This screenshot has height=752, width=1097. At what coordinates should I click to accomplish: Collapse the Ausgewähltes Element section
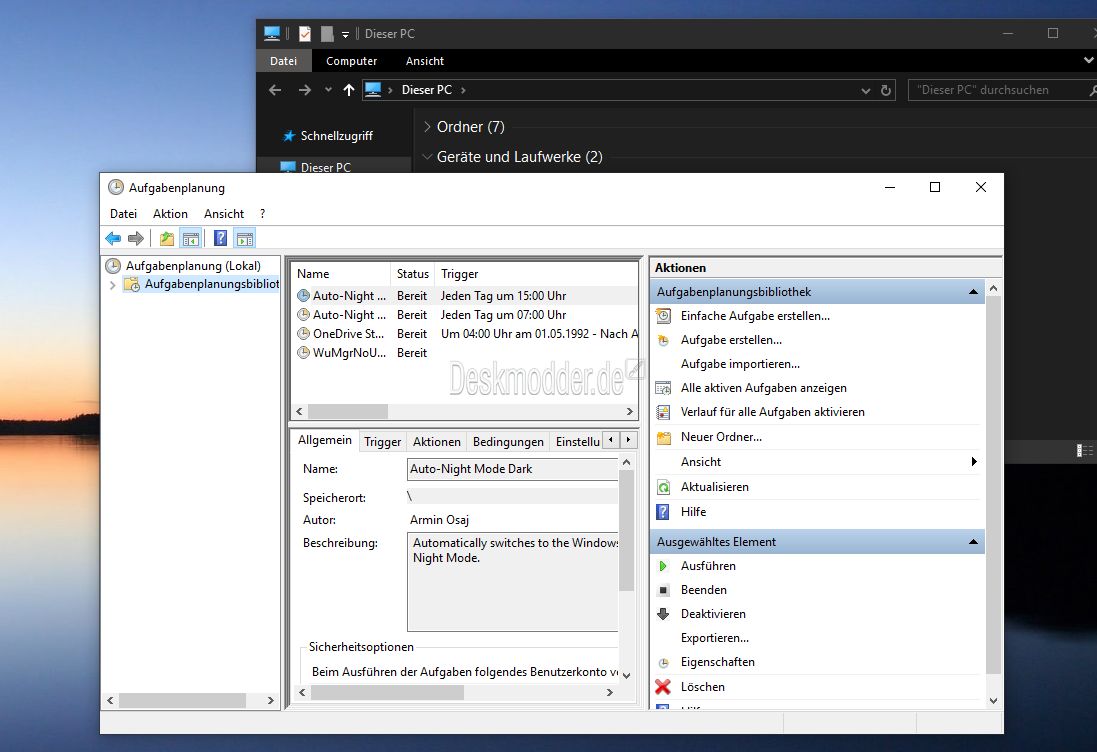coord(973,542)
